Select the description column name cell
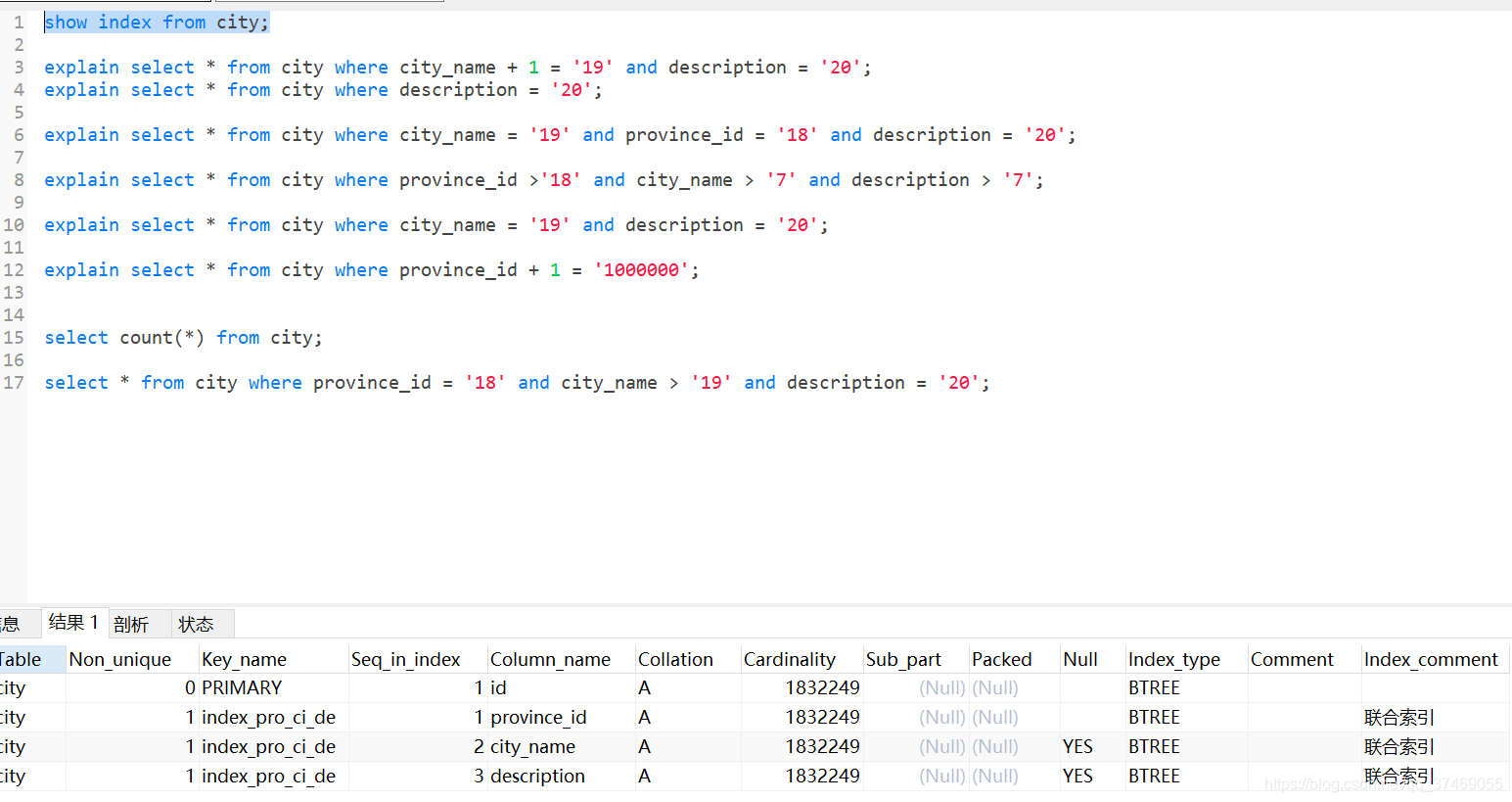Image resolution: width=1512 pixels, height=802 pixels. pyautogui.click(x=562, y=776)
